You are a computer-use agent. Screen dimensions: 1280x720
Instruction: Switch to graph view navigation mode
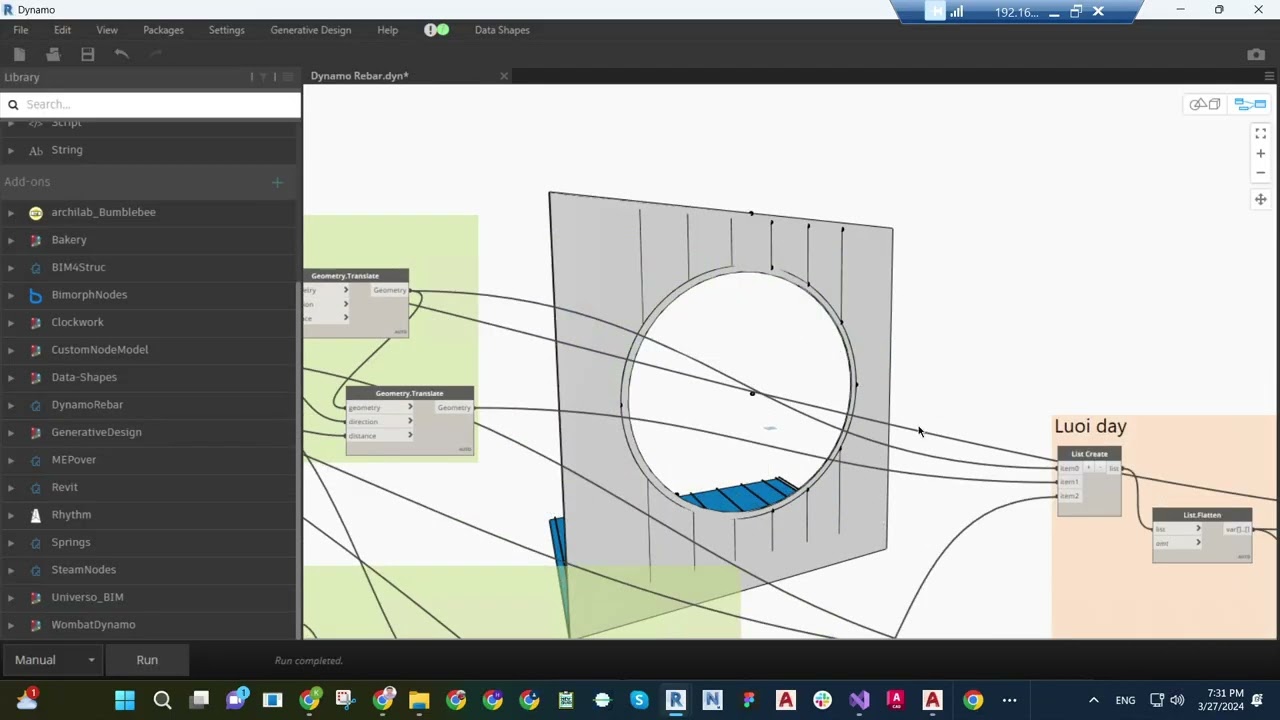pos(1250,104)
